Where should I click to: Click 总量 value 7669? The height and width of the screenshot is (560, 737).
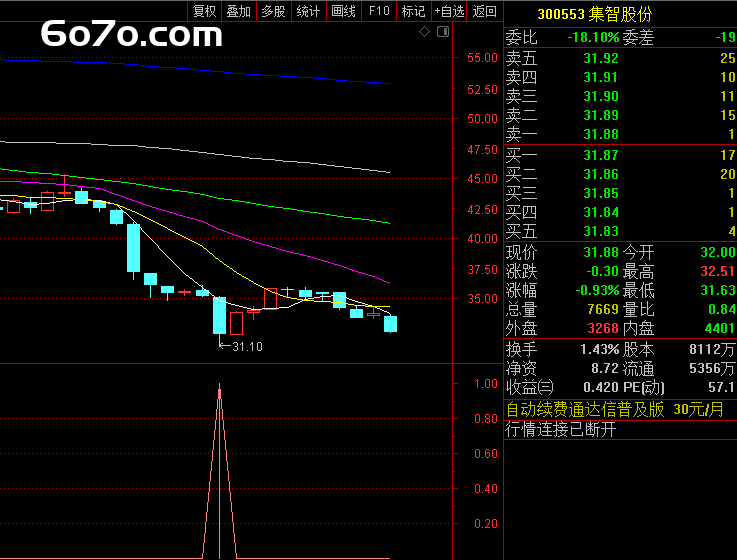(603, 309)
